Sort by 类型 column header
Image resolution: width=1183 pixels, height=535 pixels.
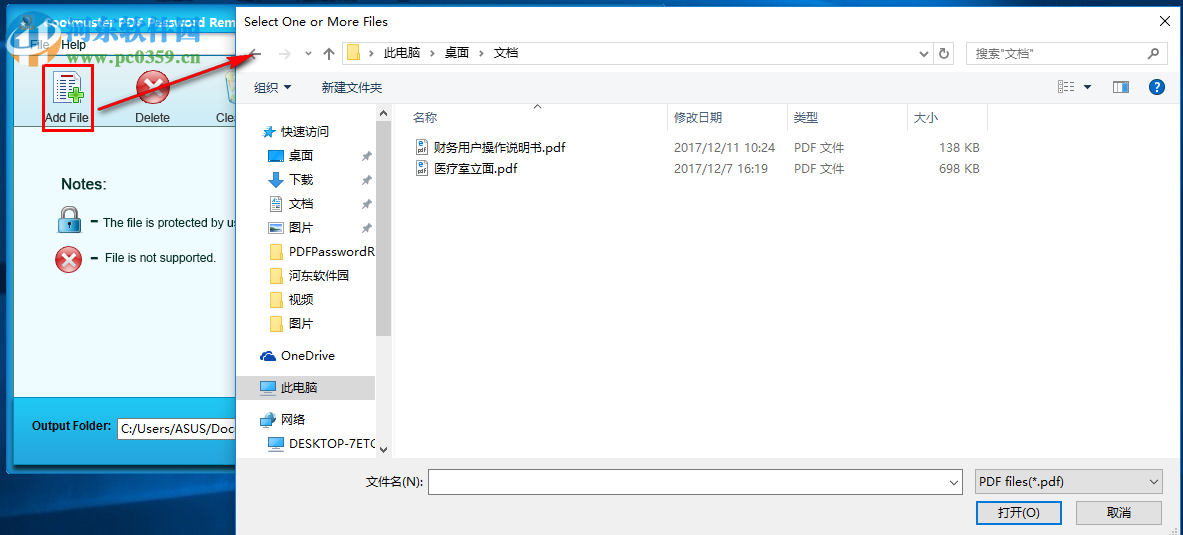coord(806,117)
